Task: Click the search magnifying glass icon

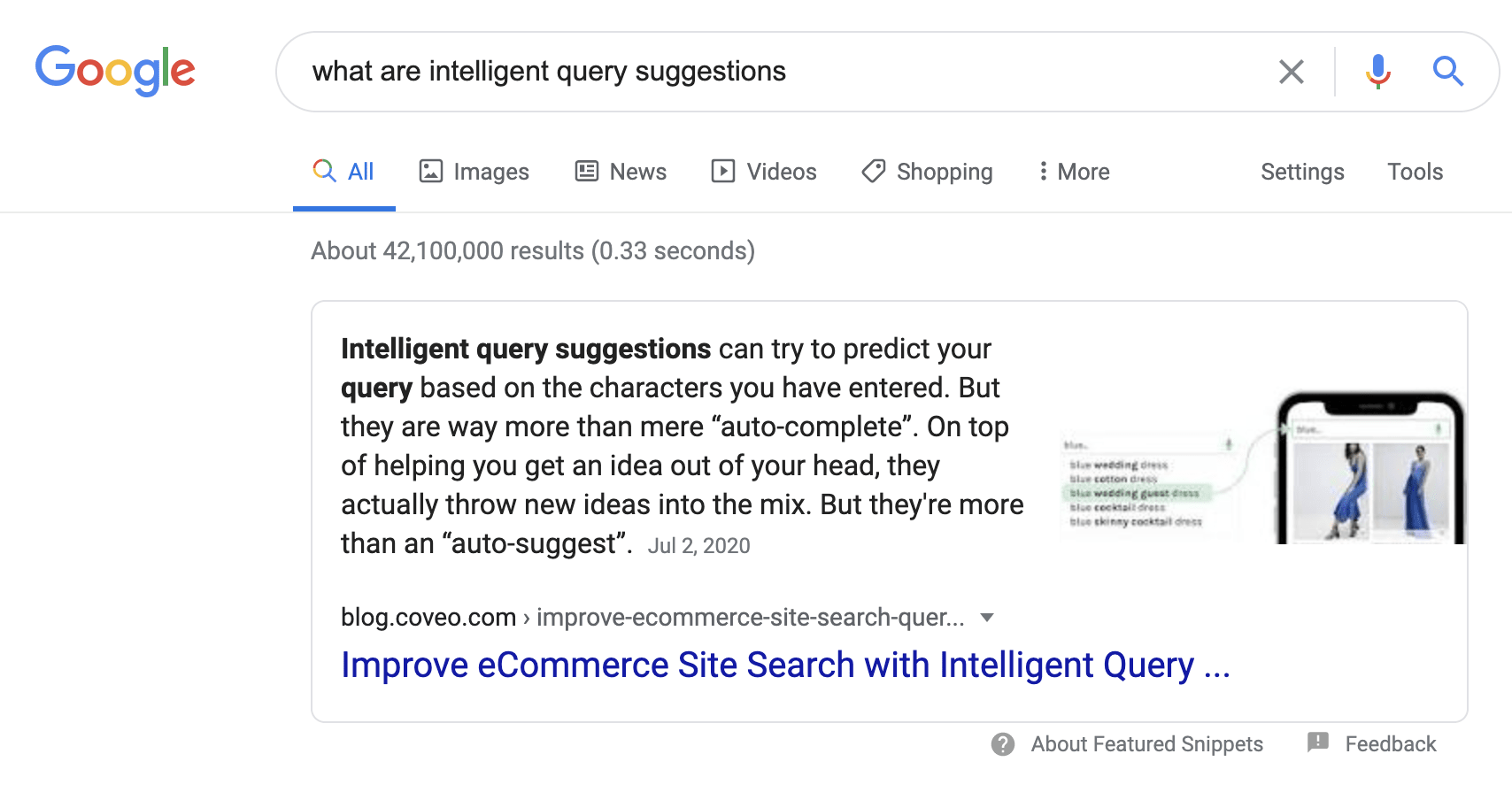Action: pyautogui.click(x=1448, y=72)
